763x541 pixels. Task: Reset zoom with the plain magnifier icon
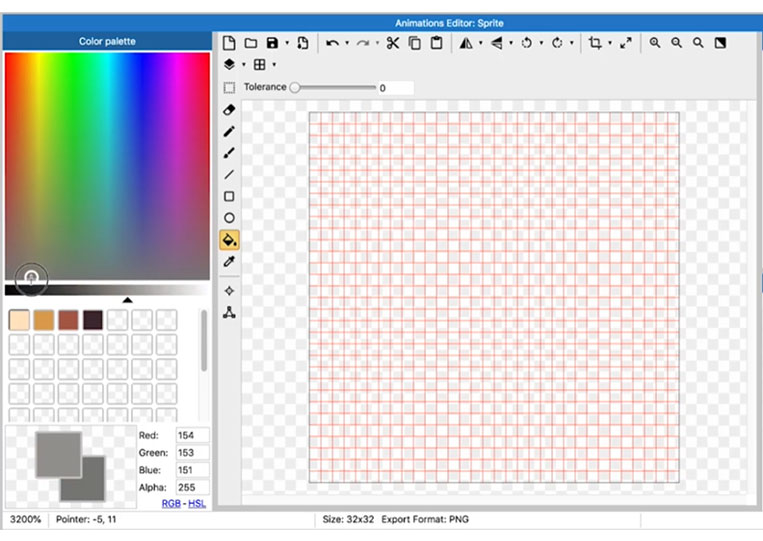coord(698,43)
